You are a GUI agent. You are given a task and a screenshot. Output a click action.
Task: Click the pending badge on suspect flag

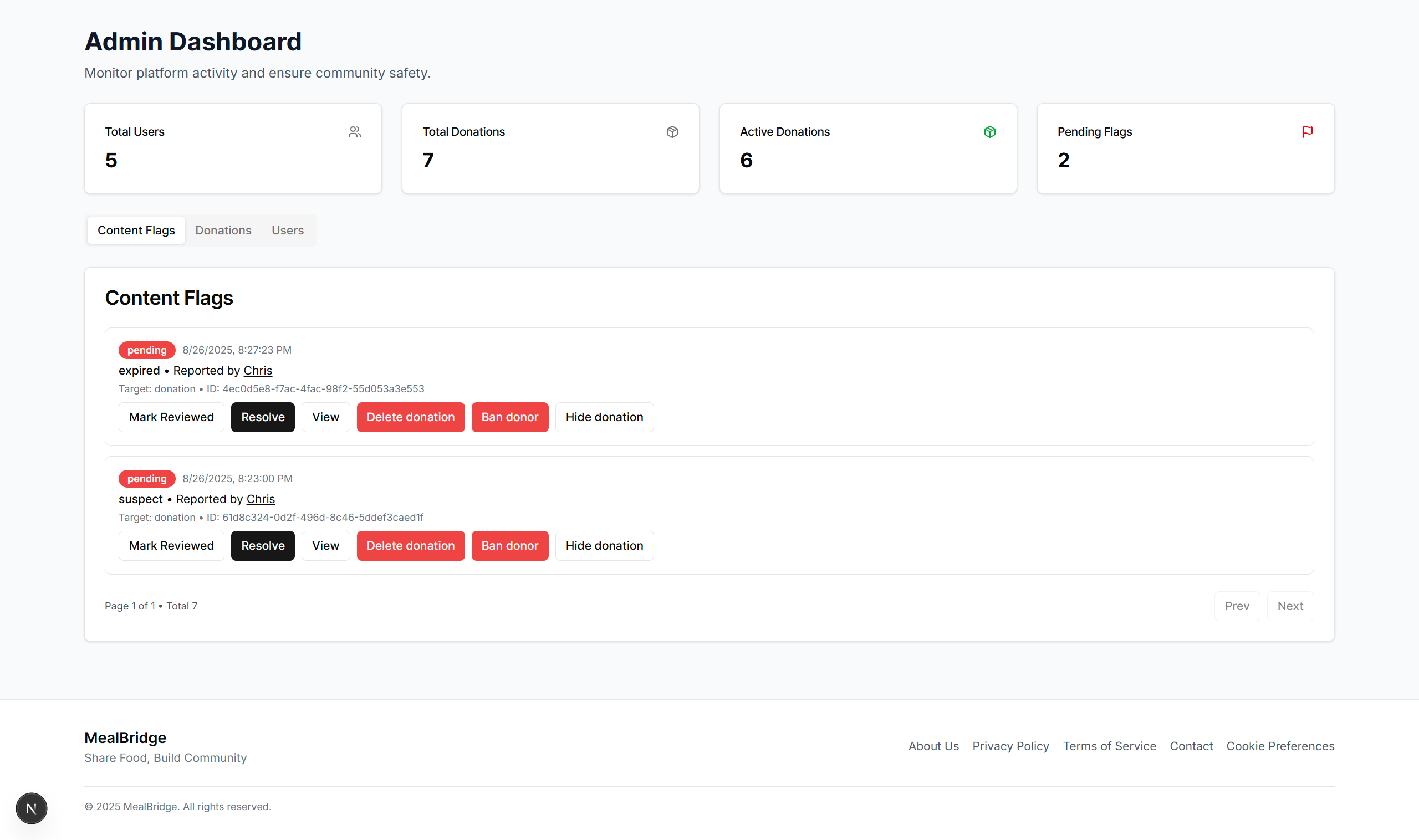point(147,479)
